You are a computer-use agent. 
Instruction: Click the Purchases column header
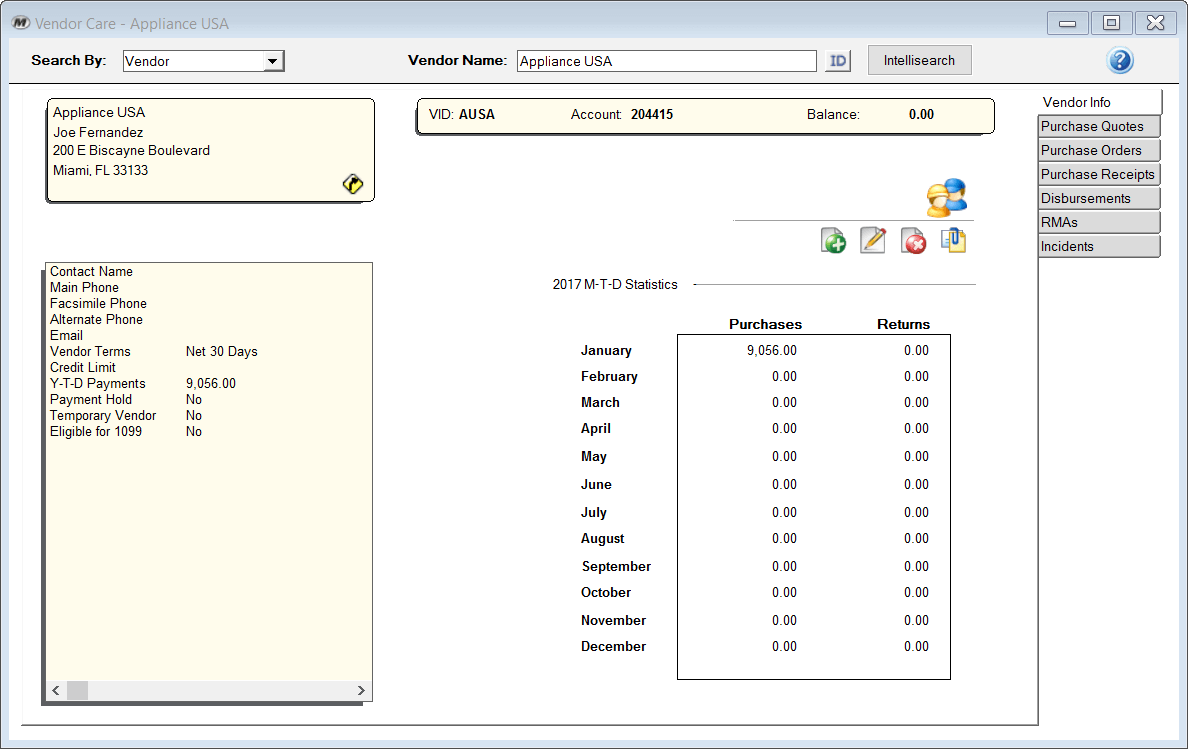tap(765, 324)
